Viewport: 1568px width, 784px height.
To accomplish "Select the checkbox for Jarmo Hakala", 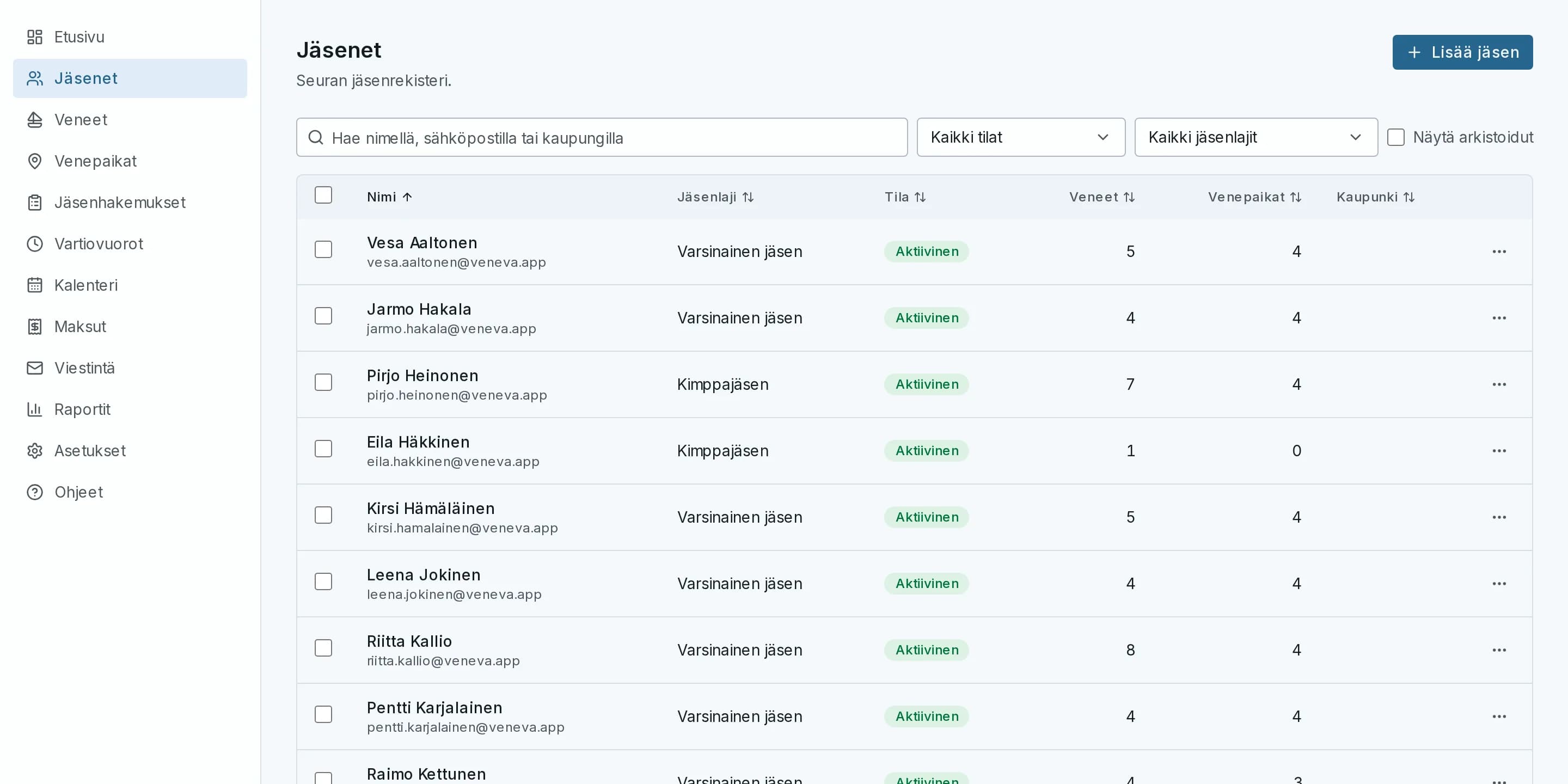I will pyautogui.click(x=323, y=316).
